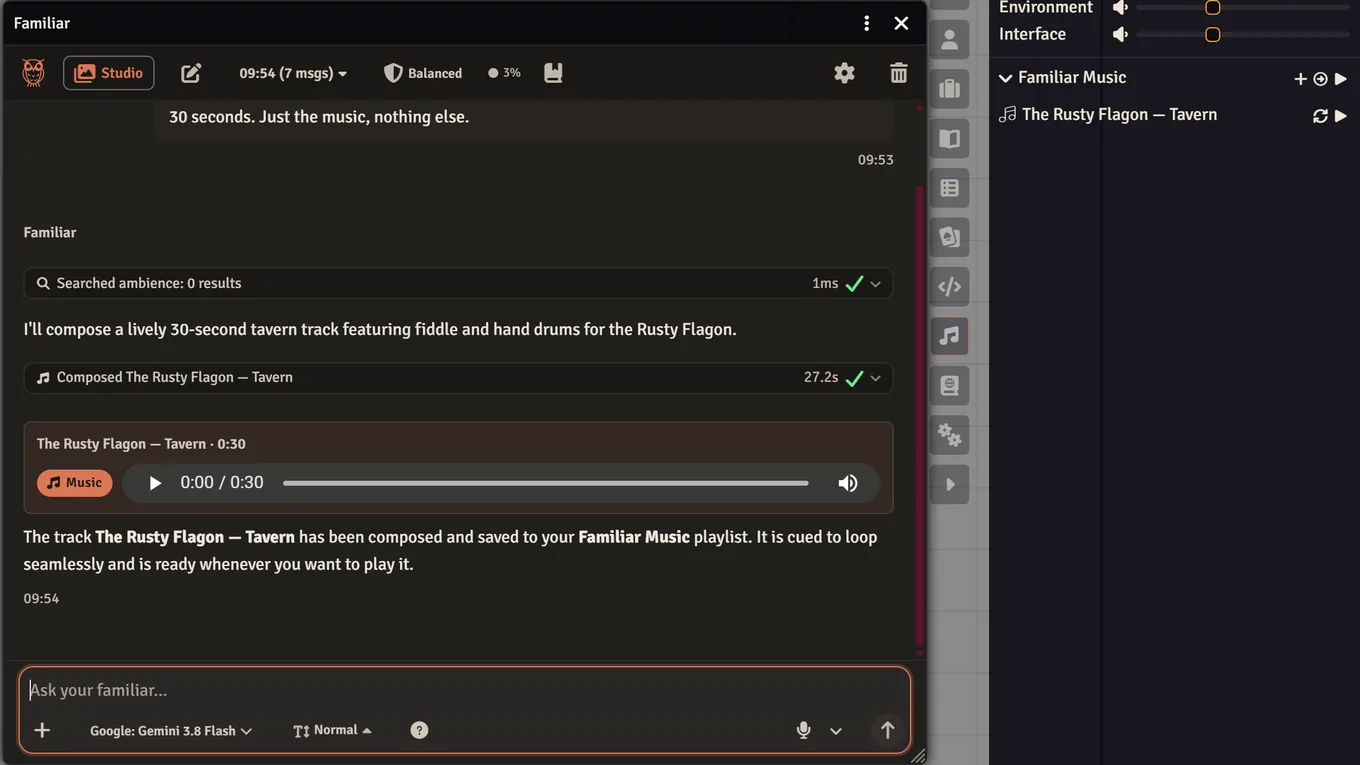Screen dimensions: 1360x765
Task: Play the audio in chat player
Action: [155, 483]
